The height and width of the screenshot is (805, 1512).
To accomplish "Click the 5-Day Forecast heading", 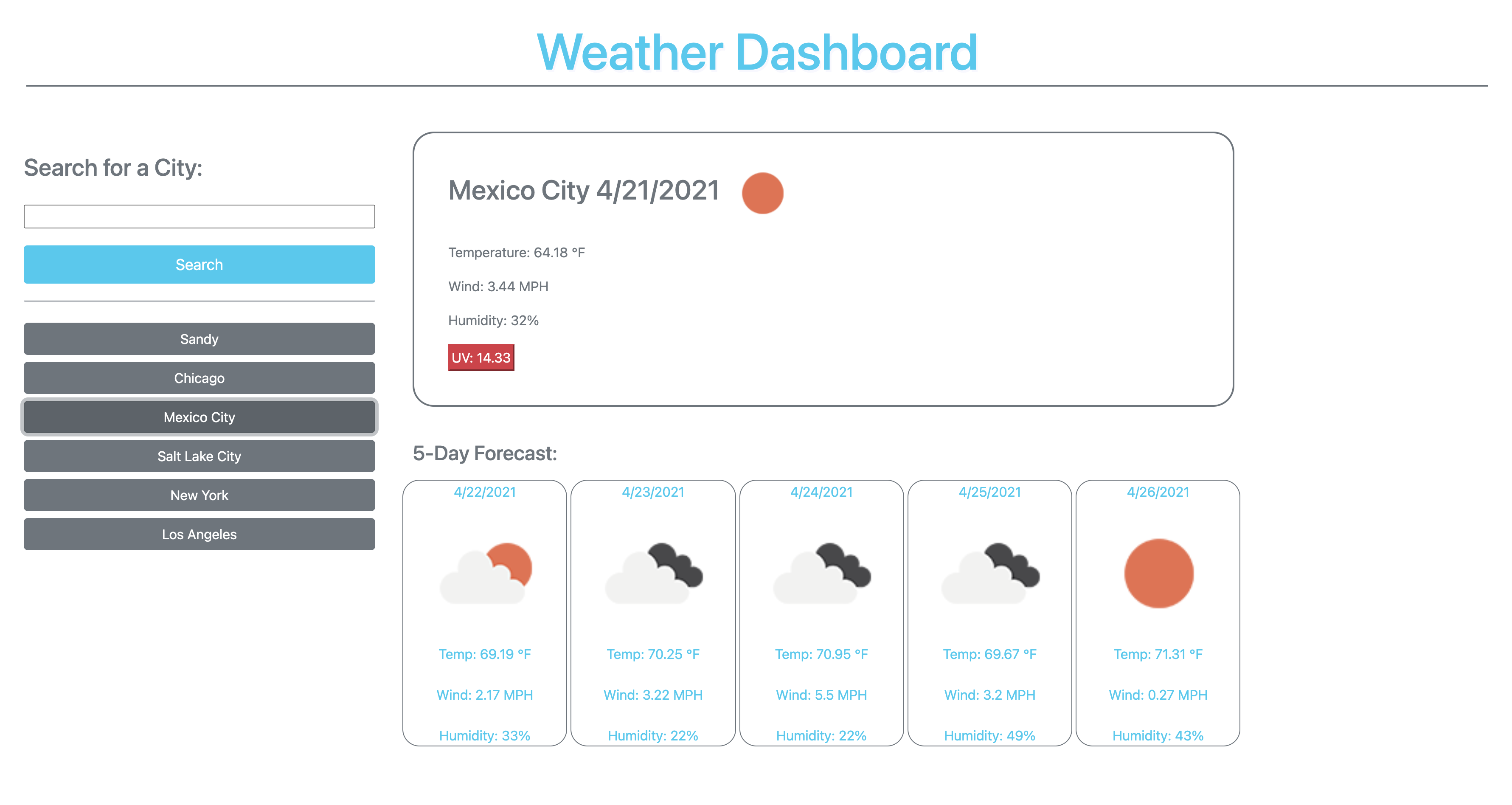I will [484, 453].
